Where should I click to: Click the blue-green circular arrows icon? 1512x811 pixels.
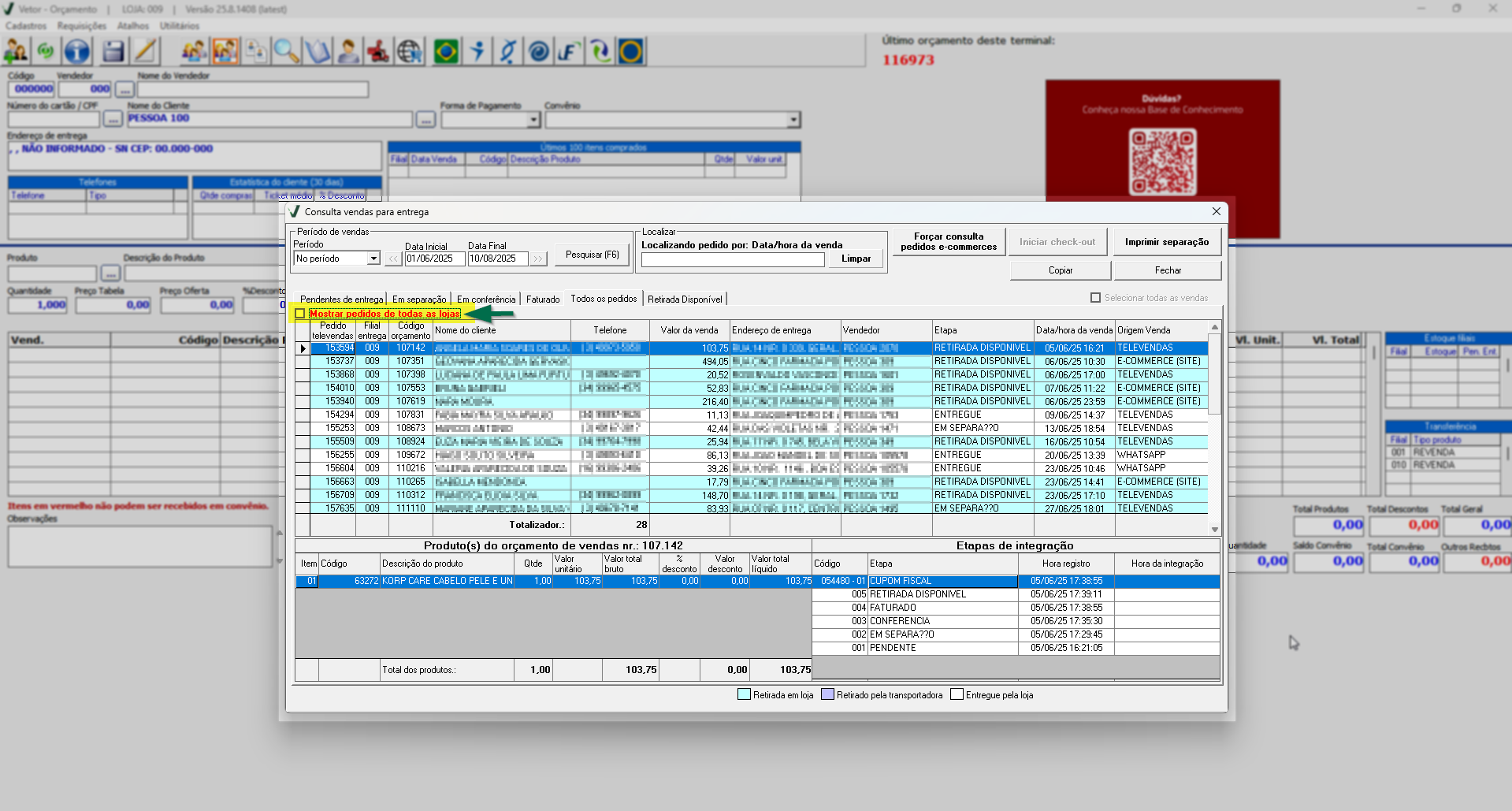tap(600, 52)
